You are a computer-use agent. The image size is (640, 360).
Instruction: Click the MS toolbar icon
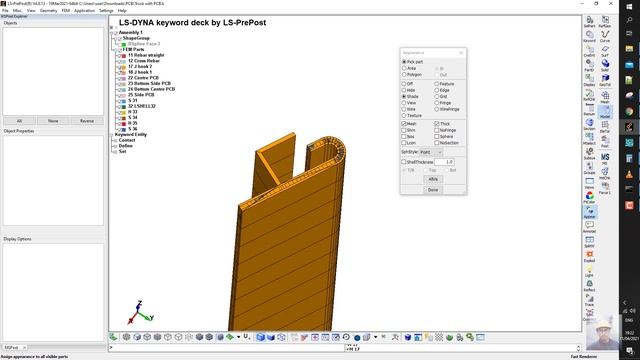click(605, 158)
